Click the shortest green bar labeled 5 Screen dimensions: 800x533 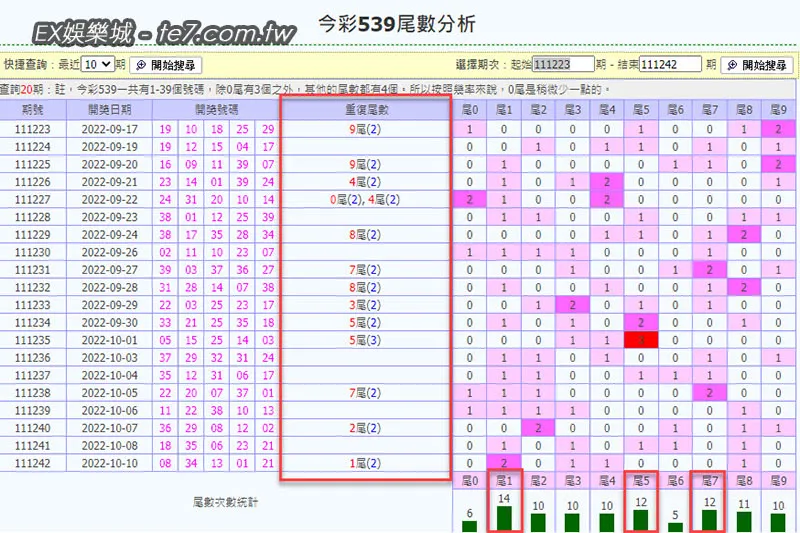click(x=675, y=526)
